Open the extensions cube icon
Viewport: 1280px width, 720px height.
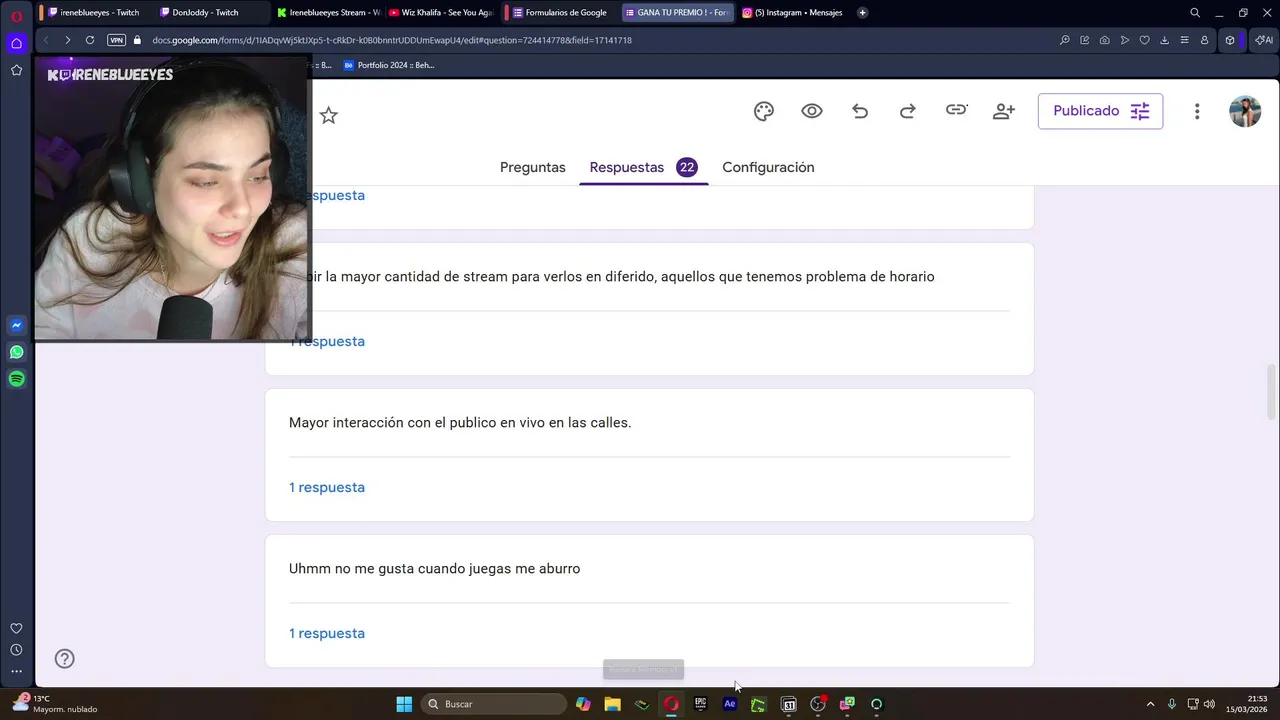[1230, 40]
